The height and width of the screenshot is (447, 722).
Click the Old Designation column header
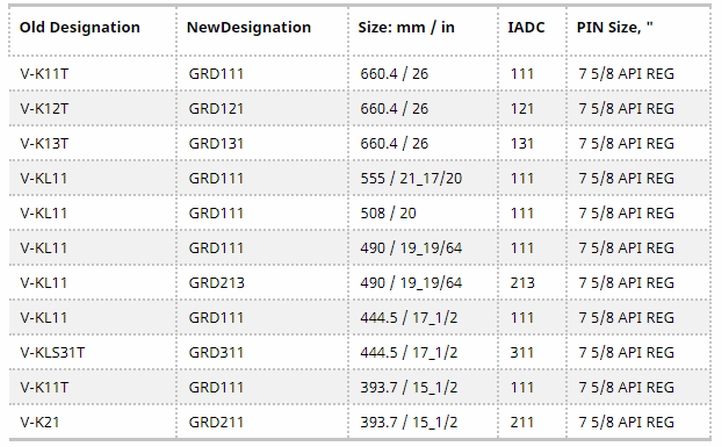[80, 28]
